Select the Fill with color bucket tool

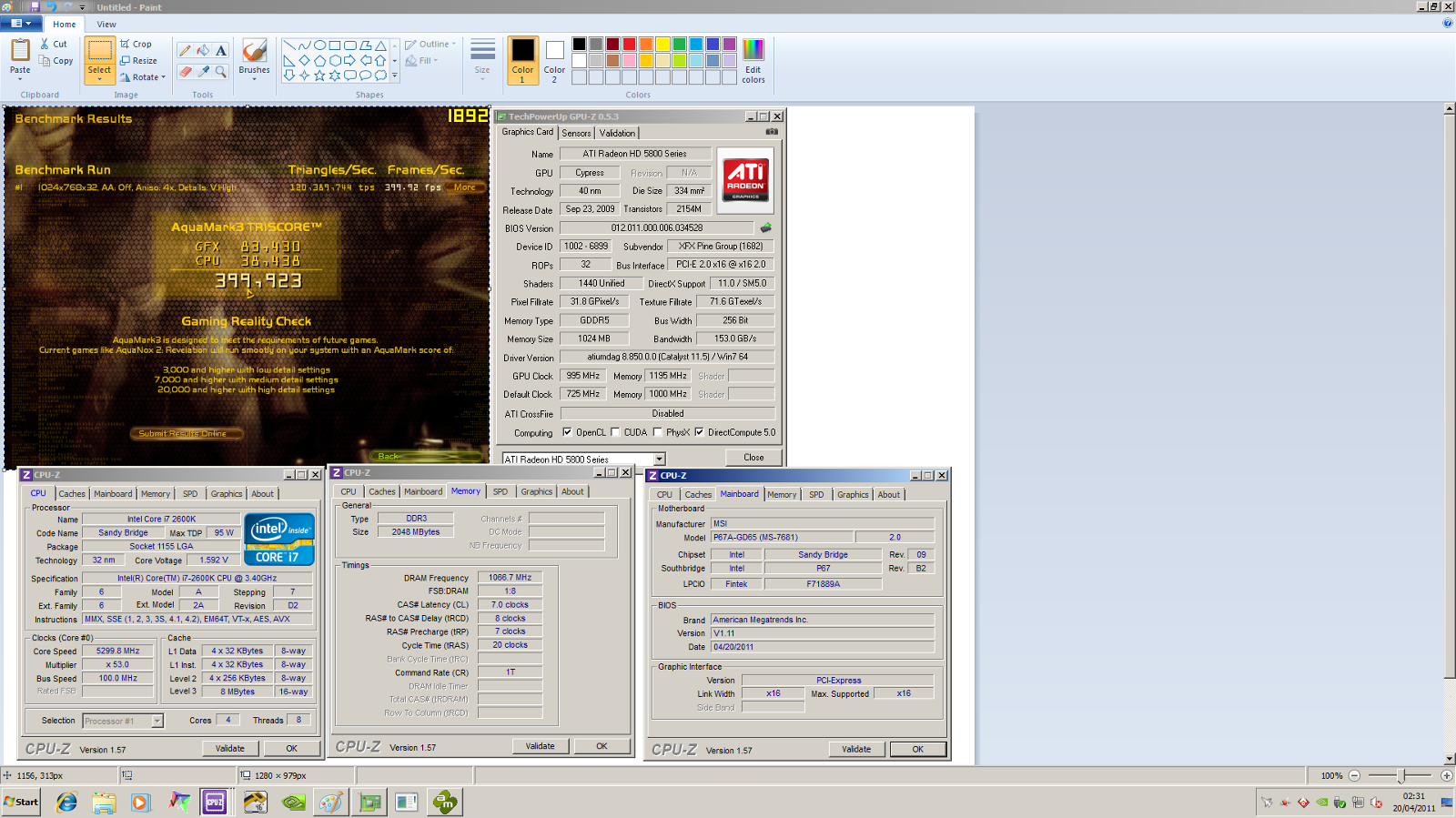(x=203, y=51)
